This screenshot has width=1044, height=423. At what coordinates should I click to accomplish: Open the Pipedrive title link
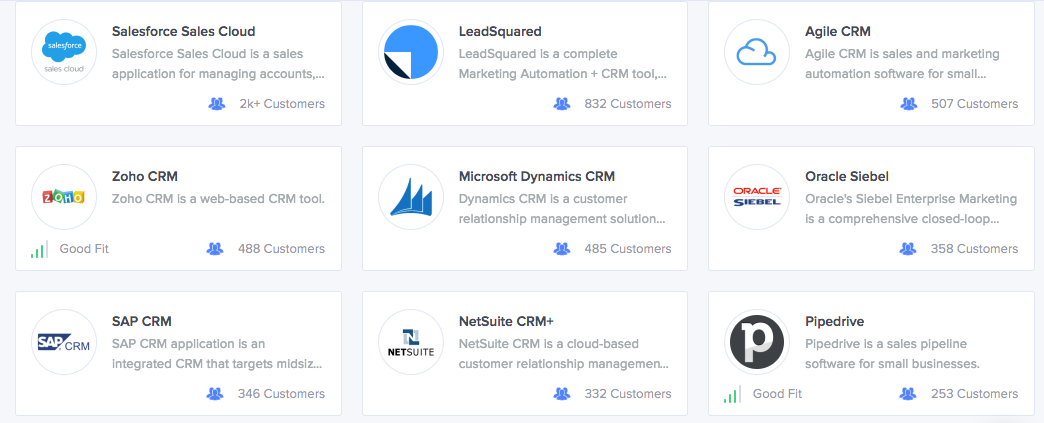pos(834,322)
